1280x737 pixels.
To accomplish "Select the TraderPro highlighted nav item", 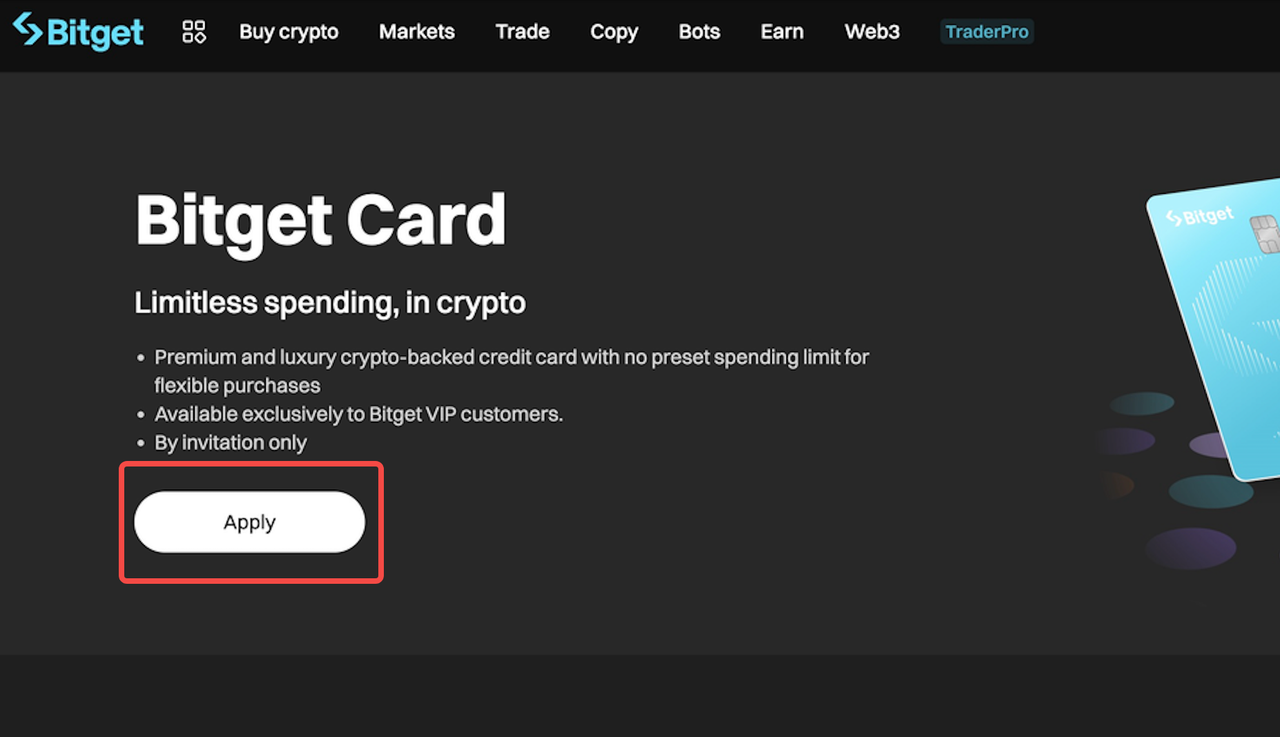I will click(x=986, y=31).
